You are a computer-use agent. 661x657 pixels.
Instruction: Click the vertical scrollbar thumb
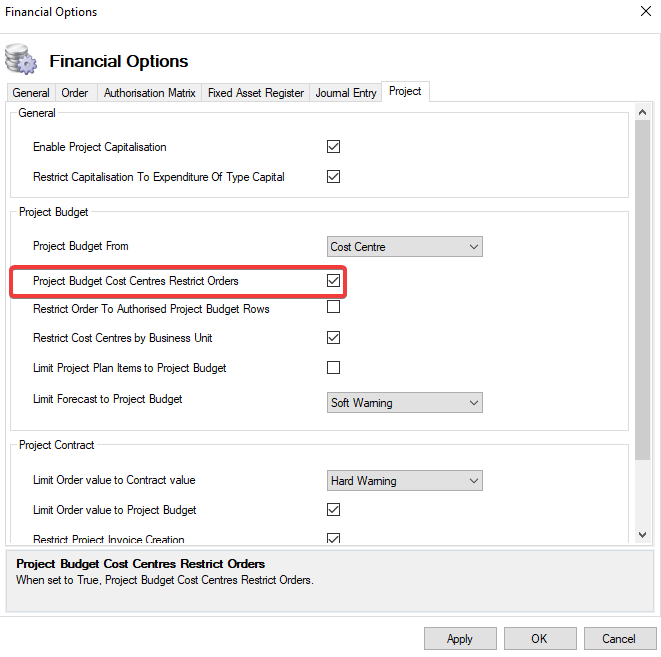pos(643,290)
